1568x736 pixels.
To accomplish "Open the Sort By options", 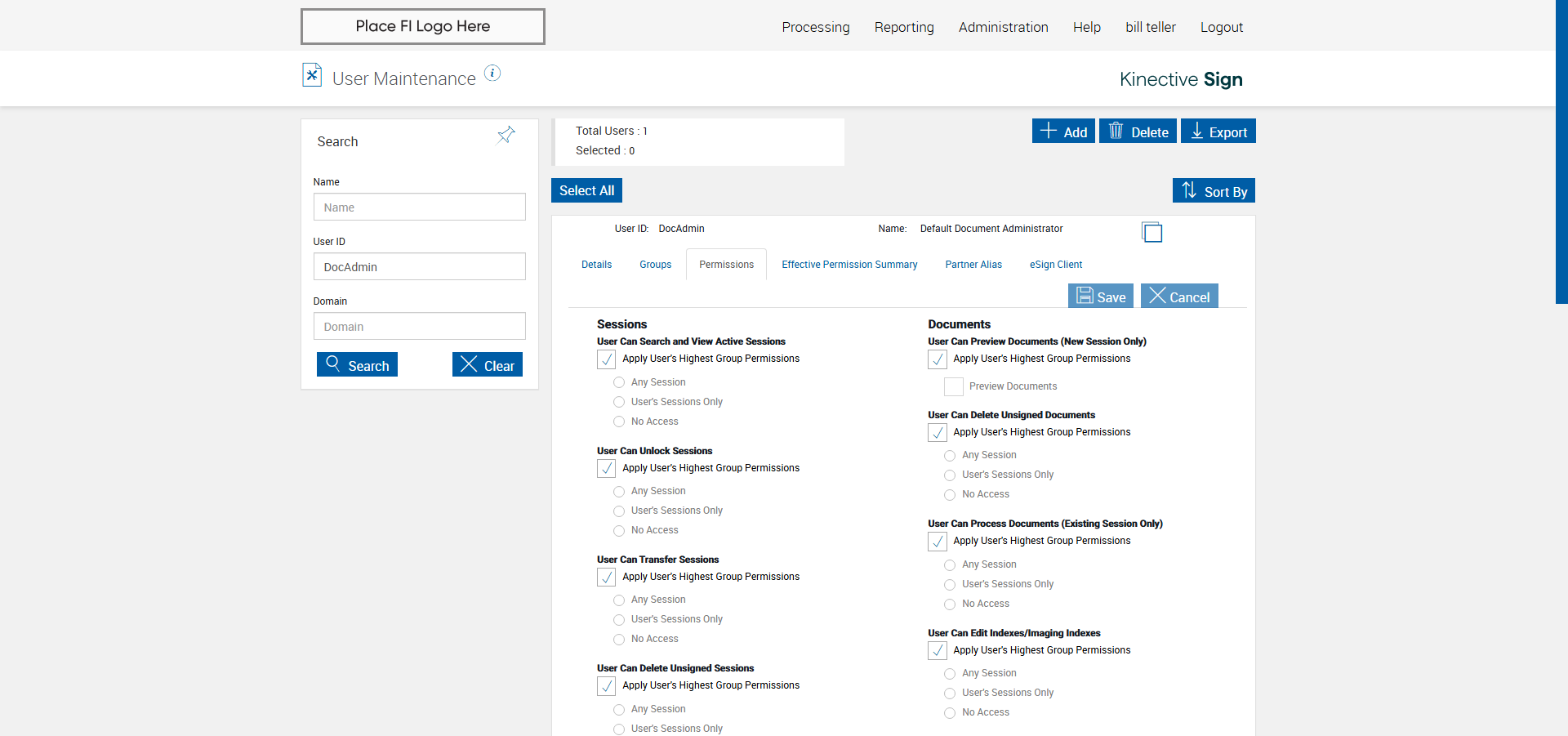I will coord(1214,191).
